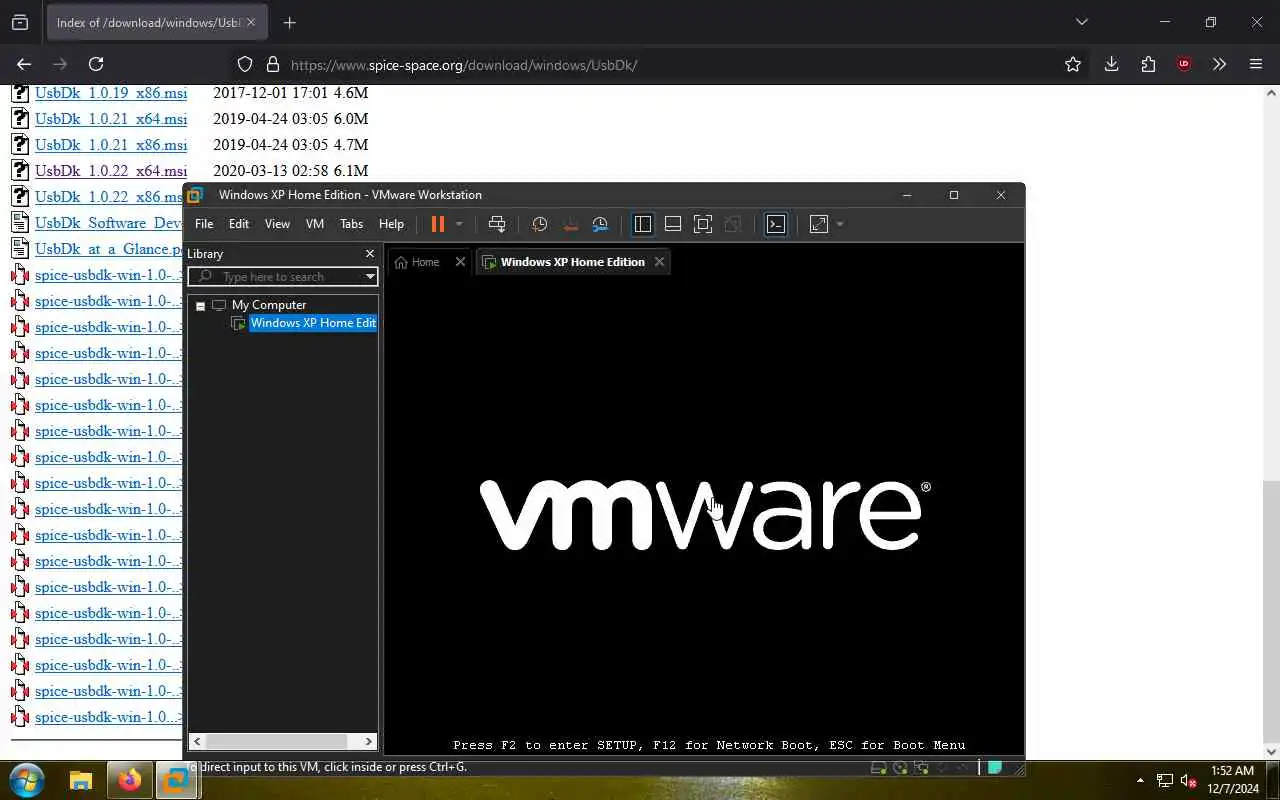The image size is (1280, 800).
Task: Open File Explorer from taskbar
Action: point(80,780)
